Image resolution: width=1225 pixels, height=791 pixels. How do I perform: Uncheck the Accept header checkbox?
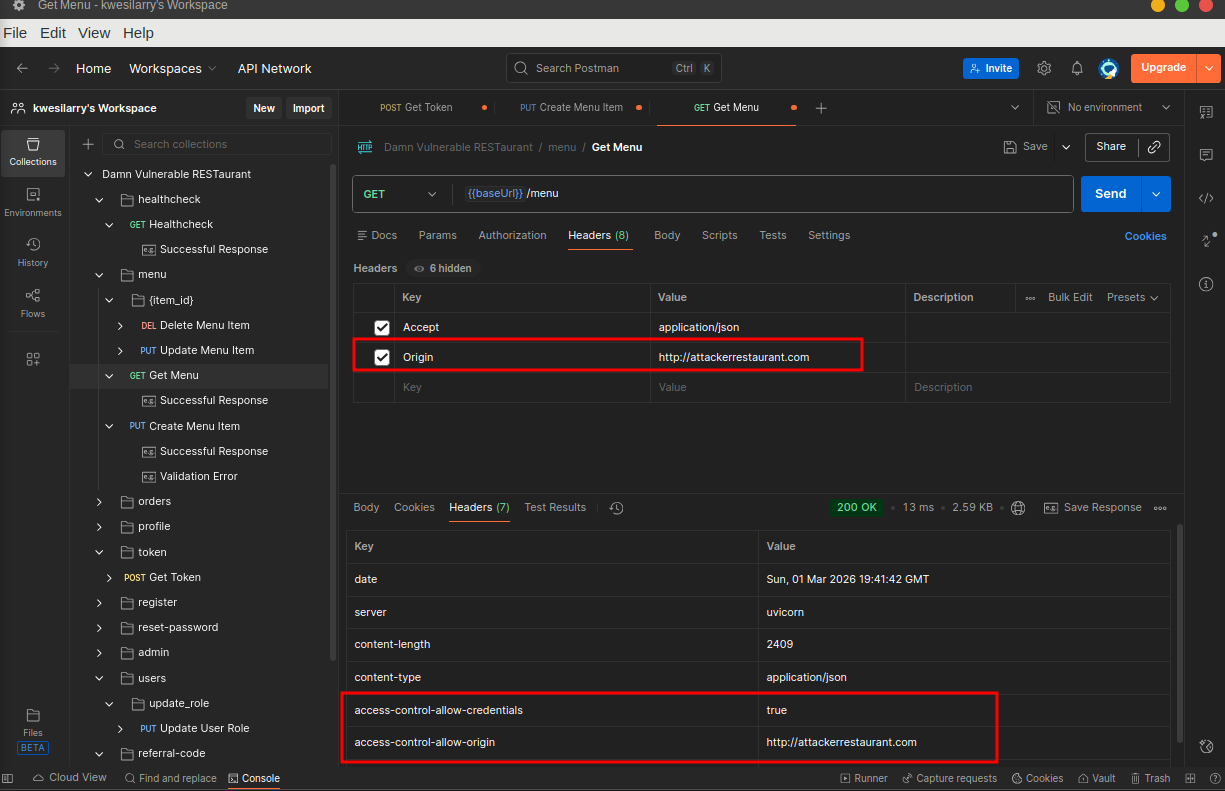coord(382,327)
